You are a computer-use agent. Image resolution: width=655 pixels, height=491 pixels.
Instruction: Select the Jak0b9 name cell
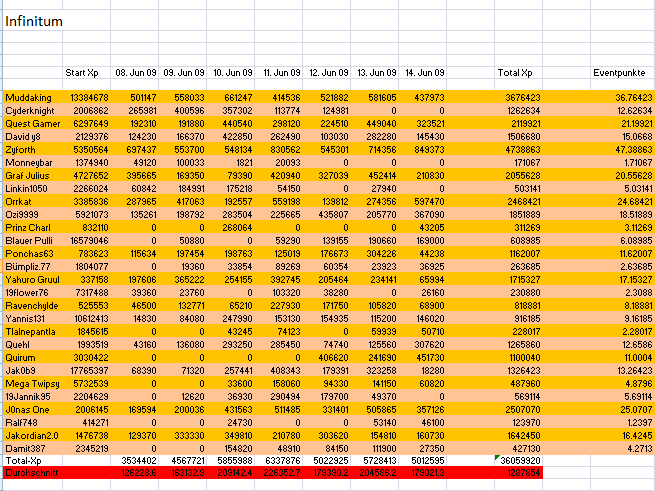[x=33, y=370]
